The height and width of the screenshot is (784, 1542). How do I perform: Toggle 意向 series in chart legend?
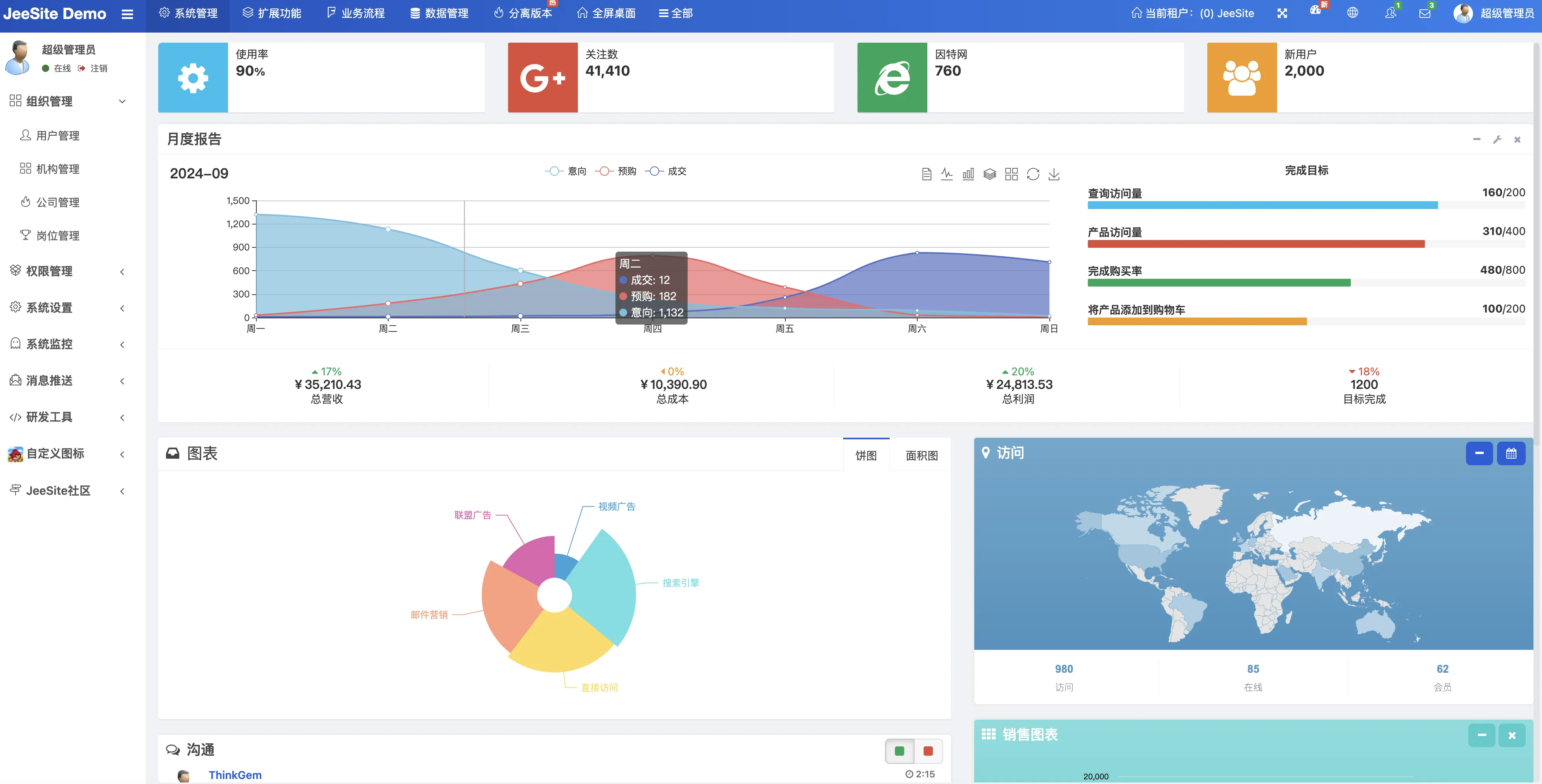click(x=566, y=171)
